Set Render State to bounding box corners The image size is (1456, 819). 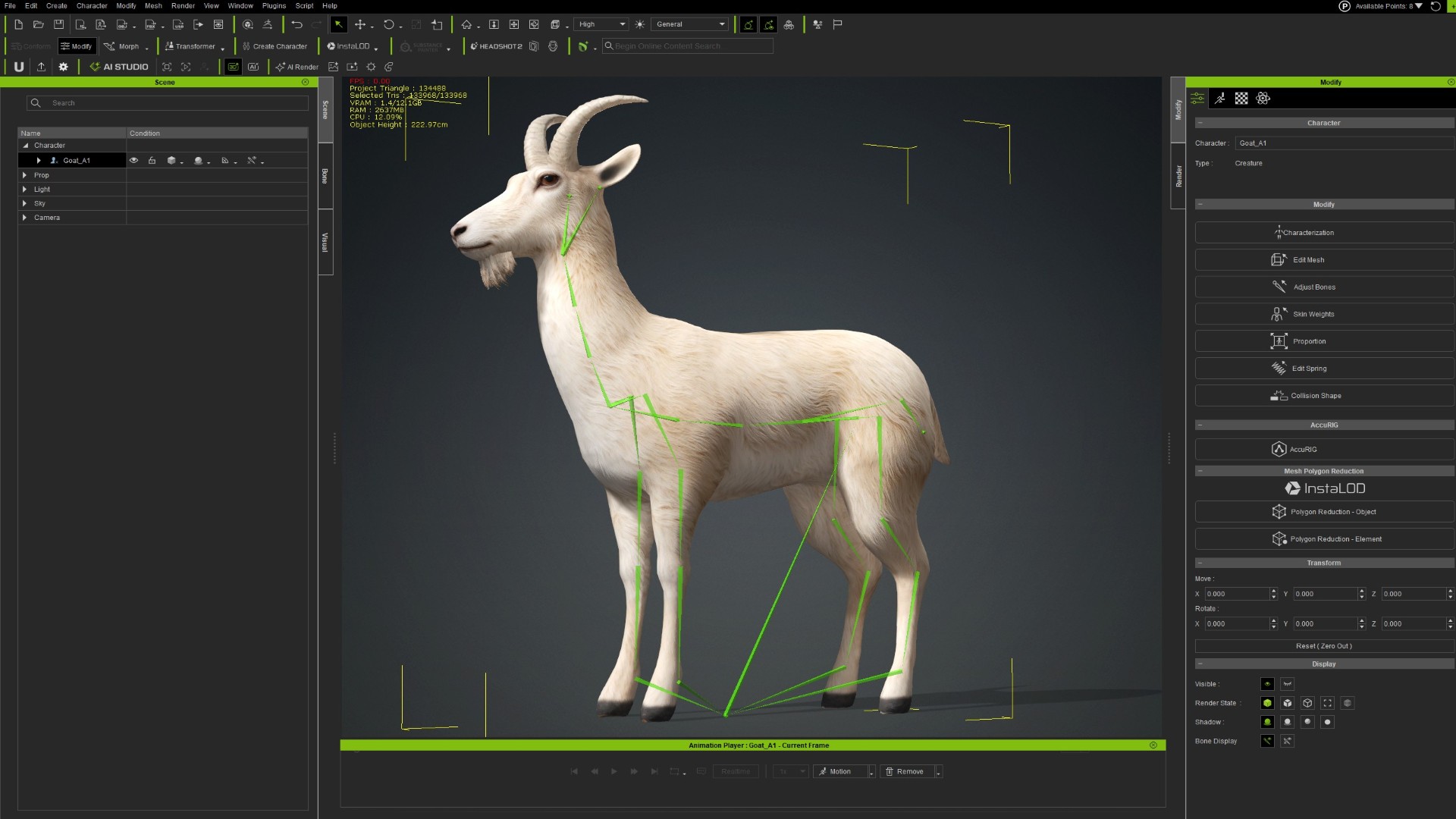[x=1327, y=703]
